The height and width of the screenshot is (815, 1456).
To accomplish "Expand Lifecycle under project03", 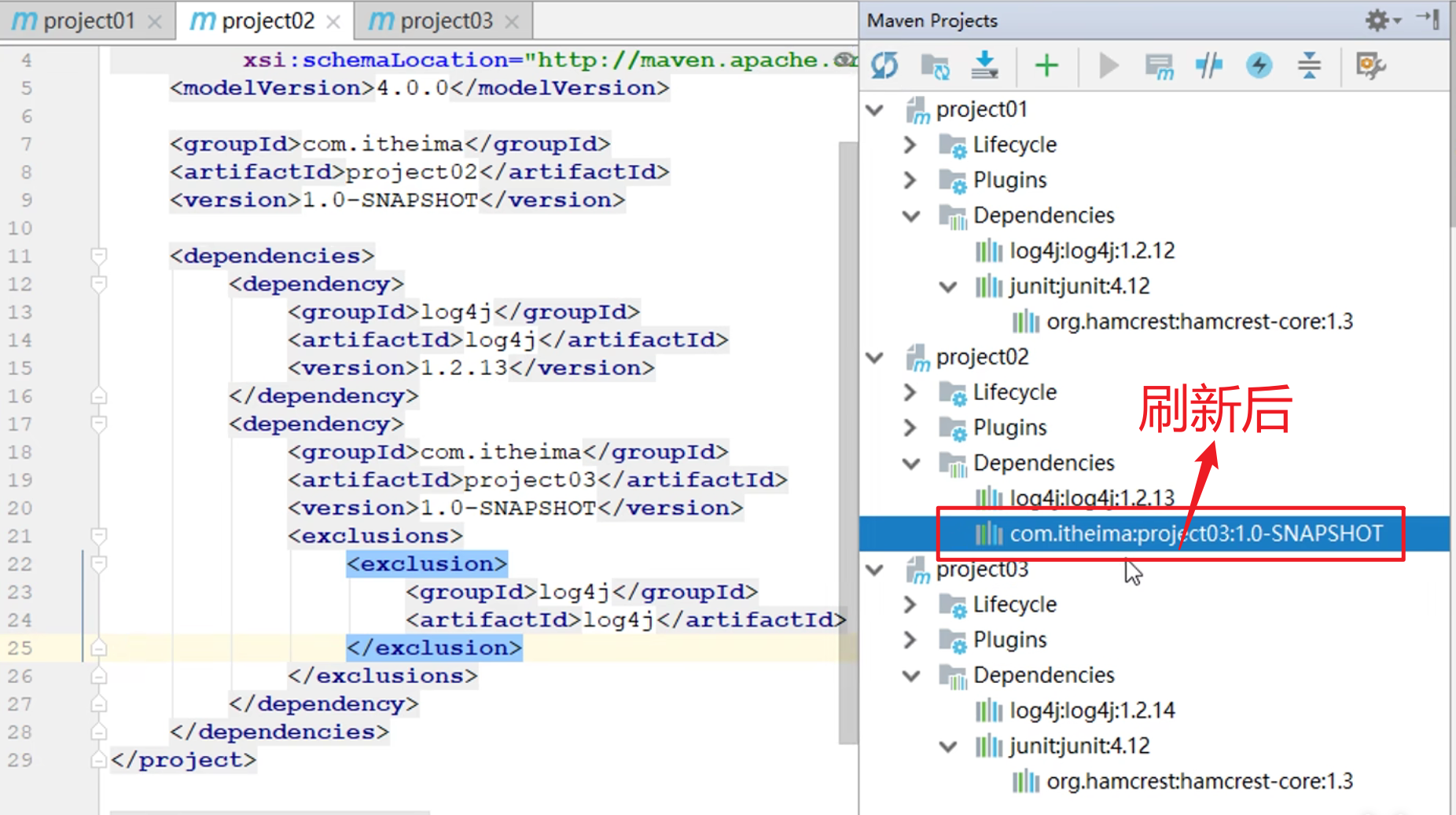I will click(910, 604).
